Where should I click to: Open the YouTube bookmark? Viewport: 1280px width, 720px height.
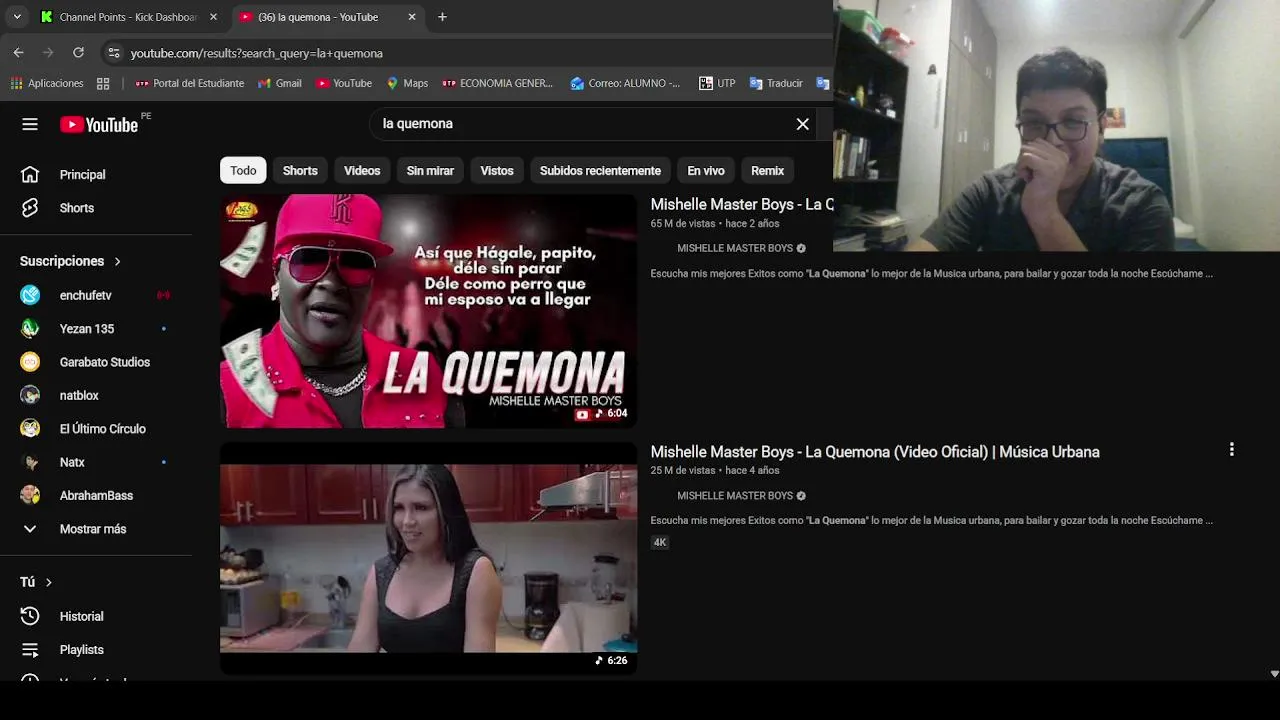point(344,83)
